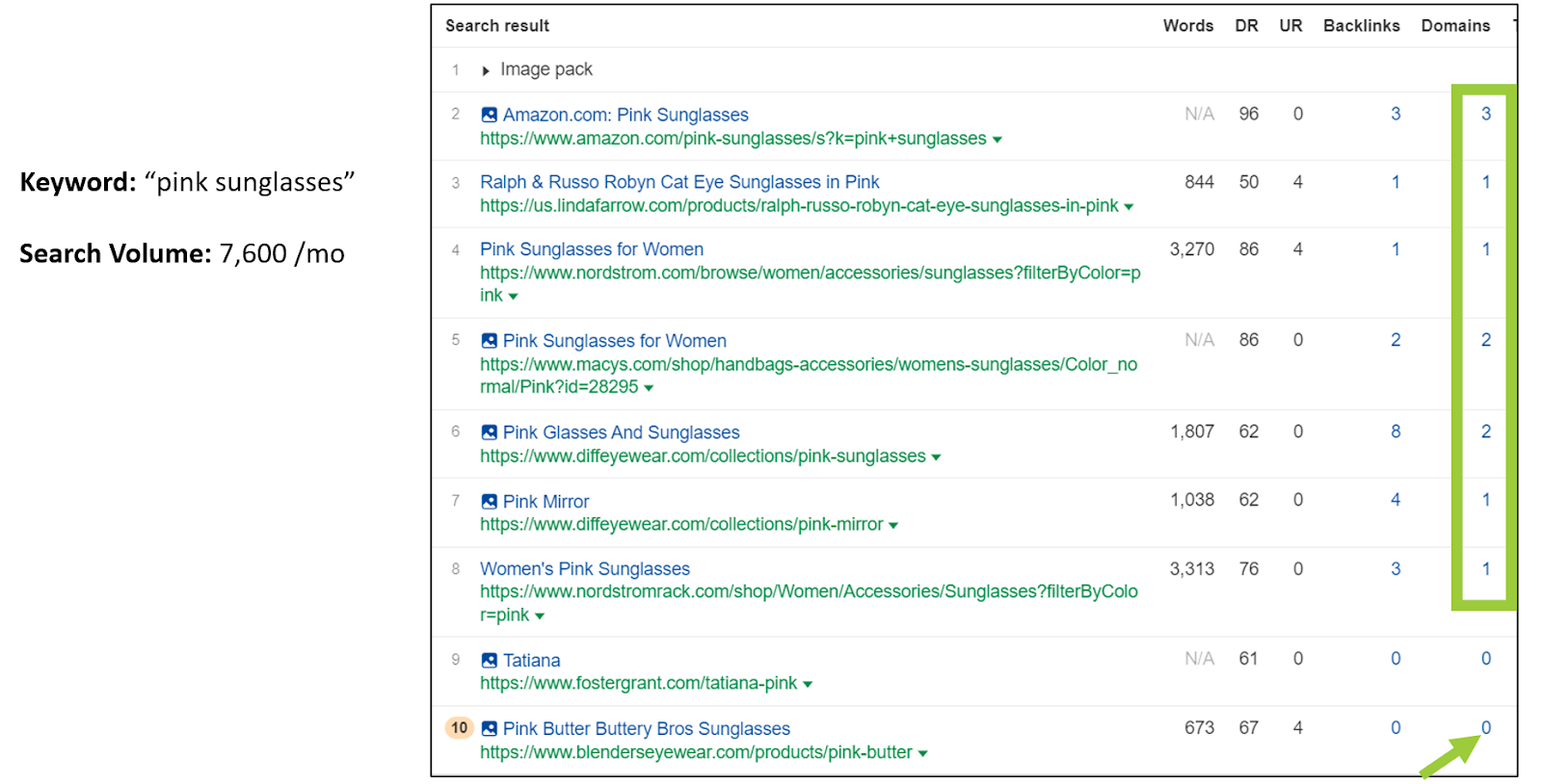Click image icon next to Pink Sunglasses for Women Macy's result

(x=489, y=341)
